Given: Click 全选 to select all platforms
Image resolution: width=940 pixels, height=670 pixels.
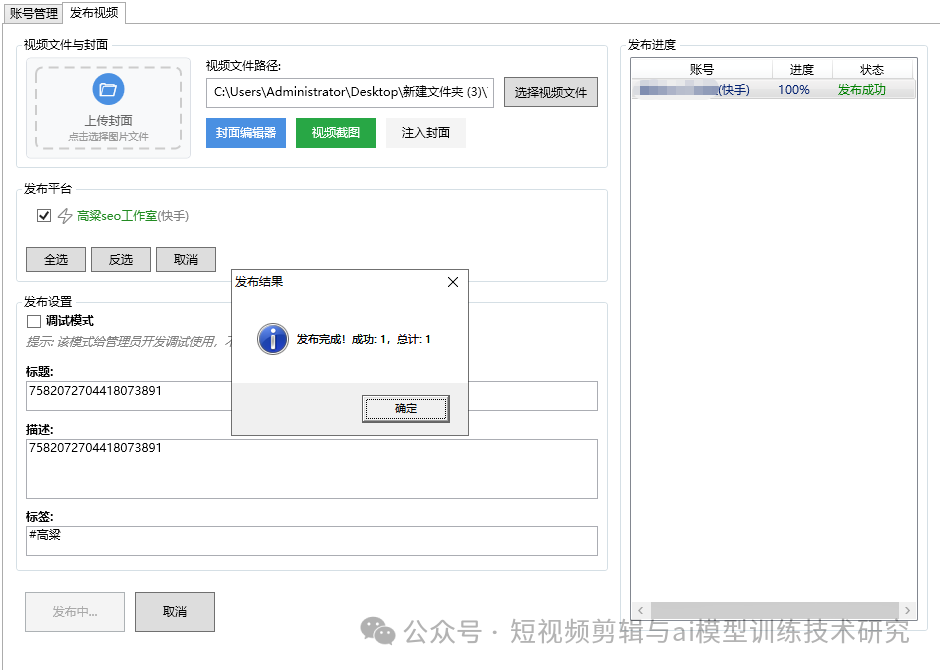Looking at the screenshot, I should (x=55, y=259).
